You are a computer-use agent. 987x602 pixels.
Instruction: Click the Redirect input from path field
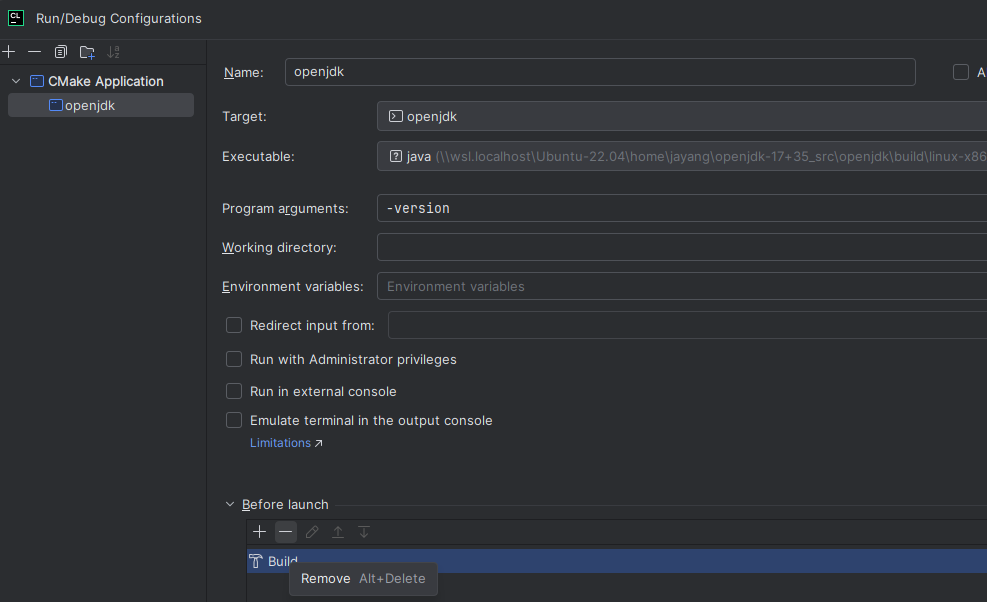click(x=687, y=325)
